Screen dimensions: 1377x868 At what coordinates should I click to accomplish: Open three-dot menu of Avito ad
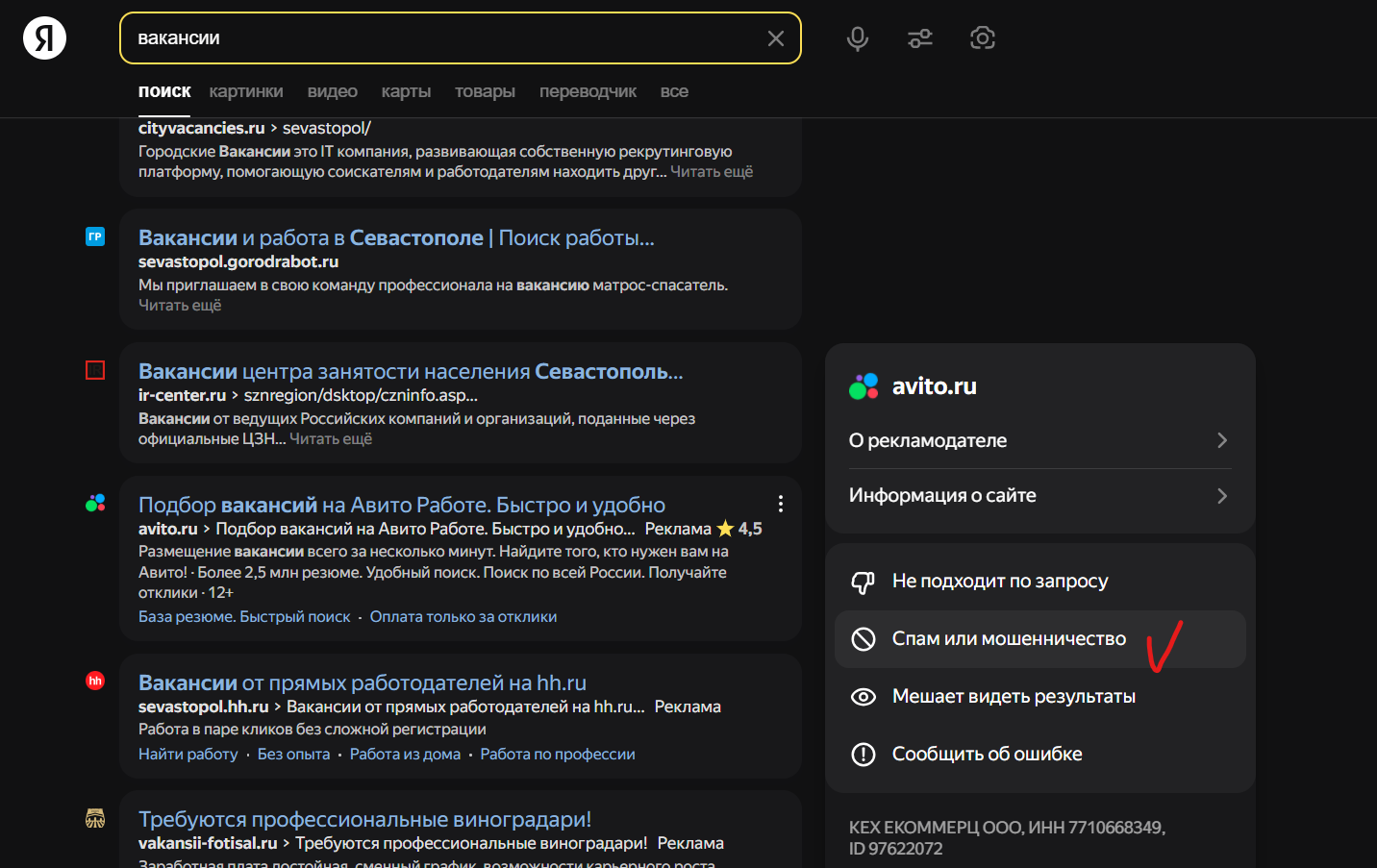(781, 504)
